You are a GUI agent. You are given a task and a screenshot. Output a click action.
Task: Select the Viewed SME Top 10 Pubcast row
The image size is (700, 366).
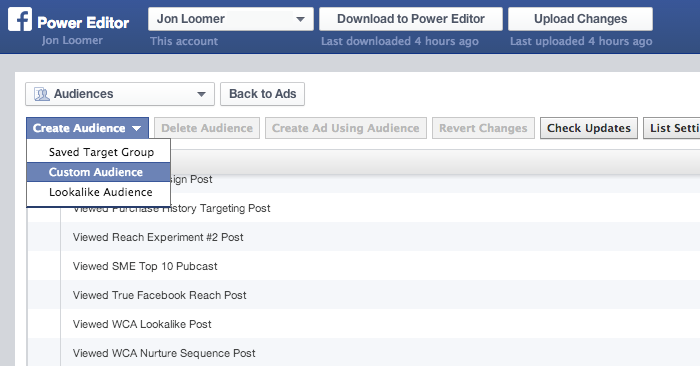pos(364,266)
